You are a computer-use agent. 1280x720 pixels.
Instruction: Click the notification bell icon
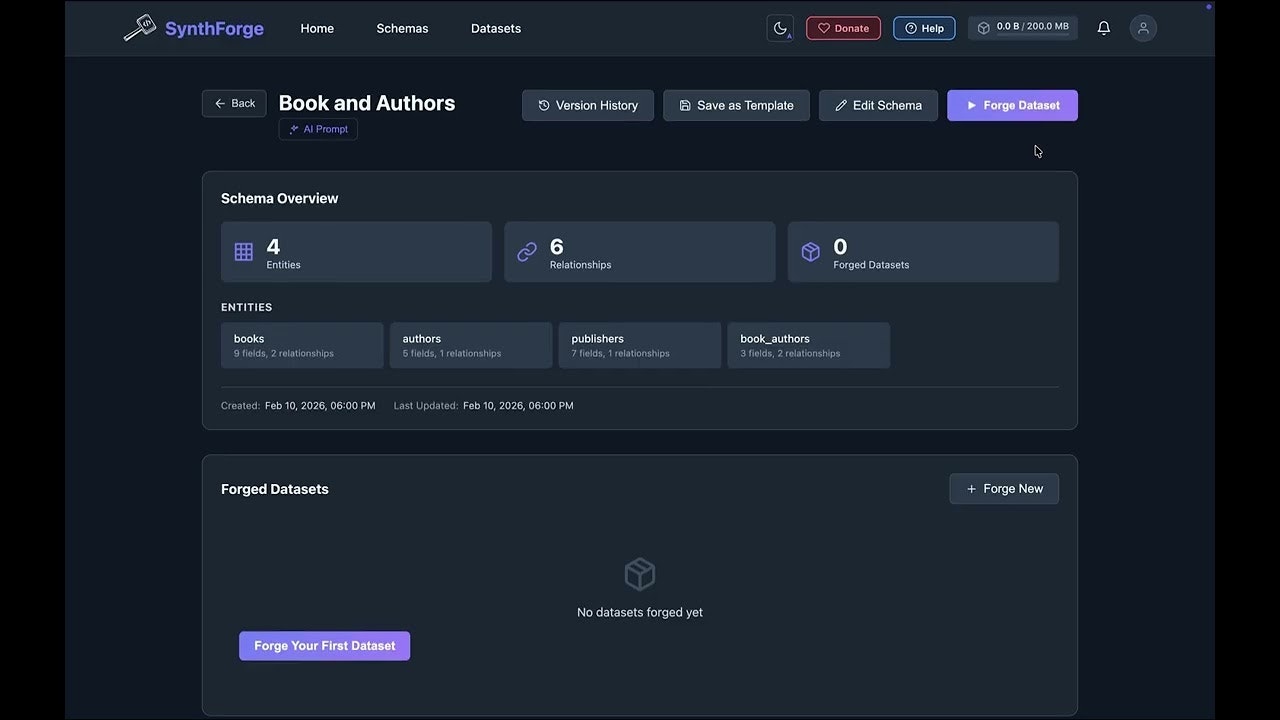click(x=1103, y=27)
